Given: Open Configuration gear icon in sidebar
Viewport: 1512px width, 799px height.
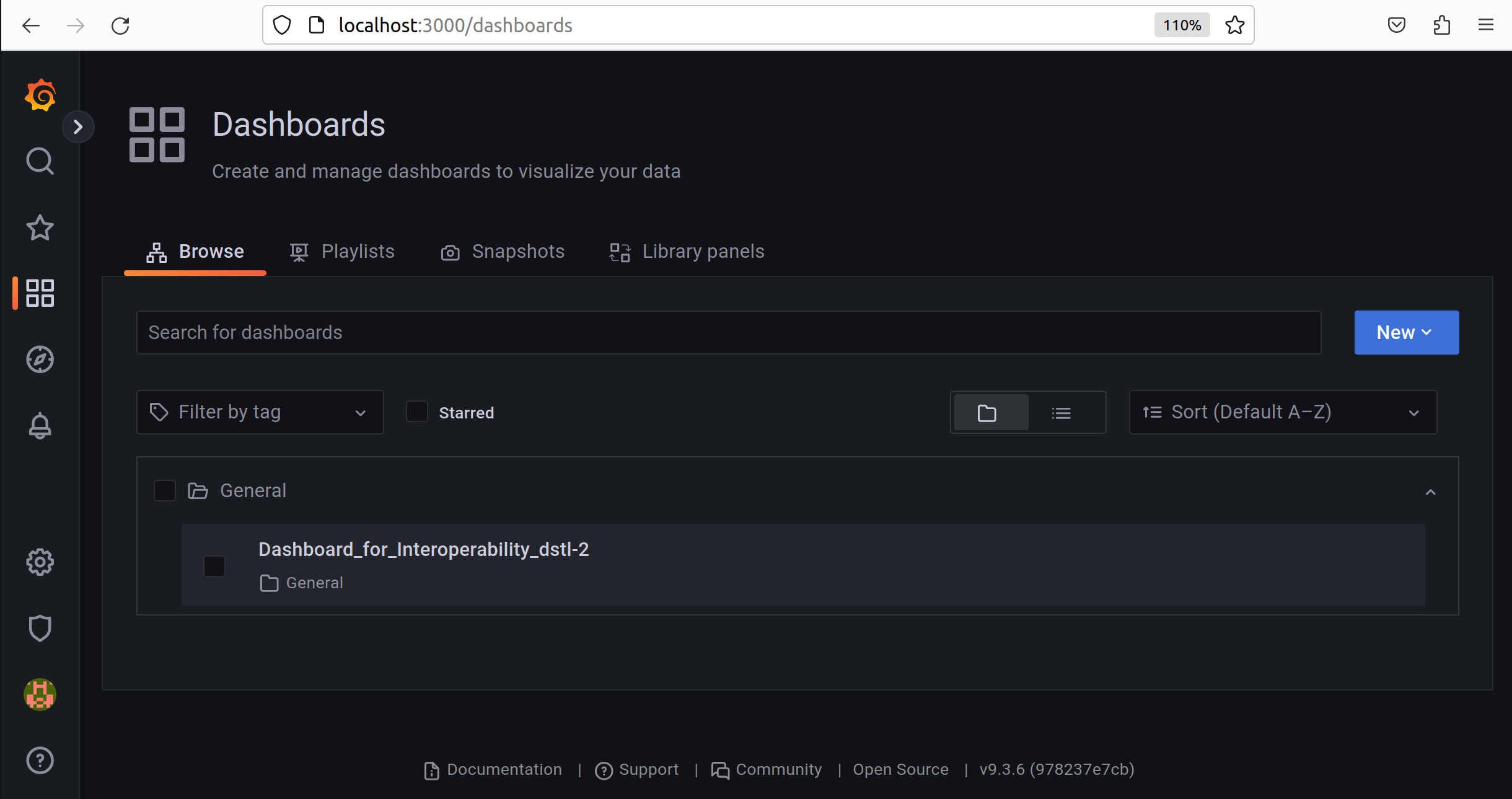Looking at the screenshot, I should (x=40, y=562).
